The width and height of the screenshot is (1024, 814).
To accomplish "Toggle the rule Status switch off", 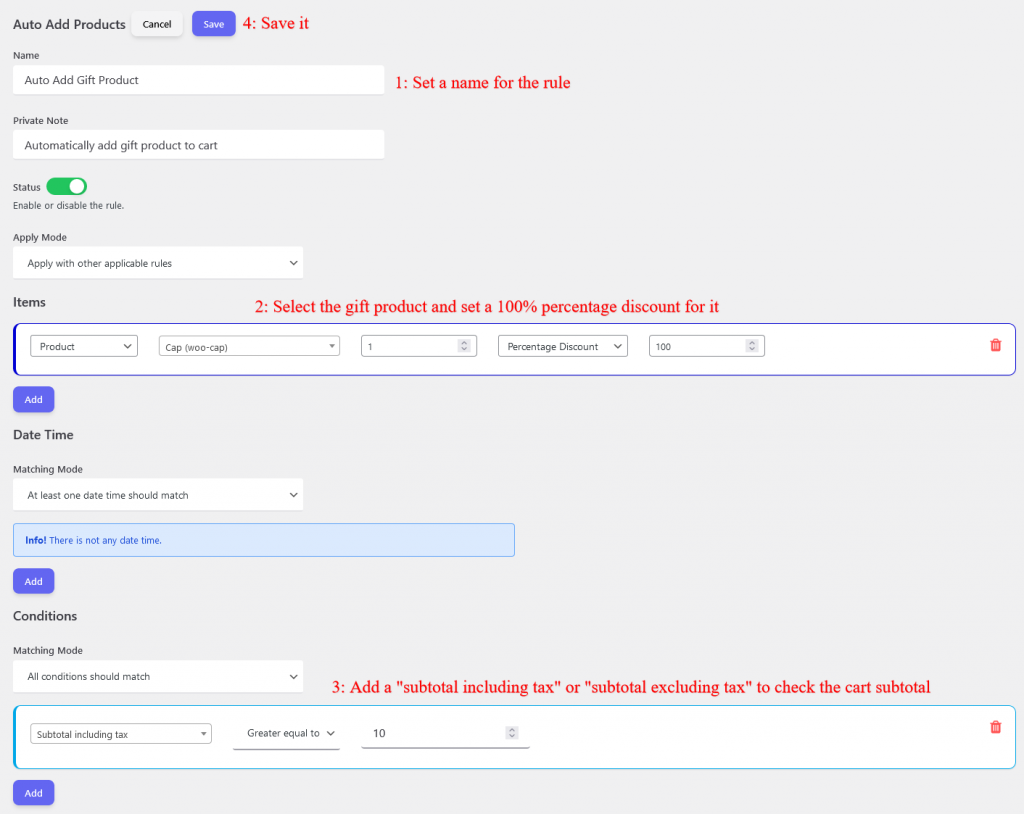I will point(66,186).
